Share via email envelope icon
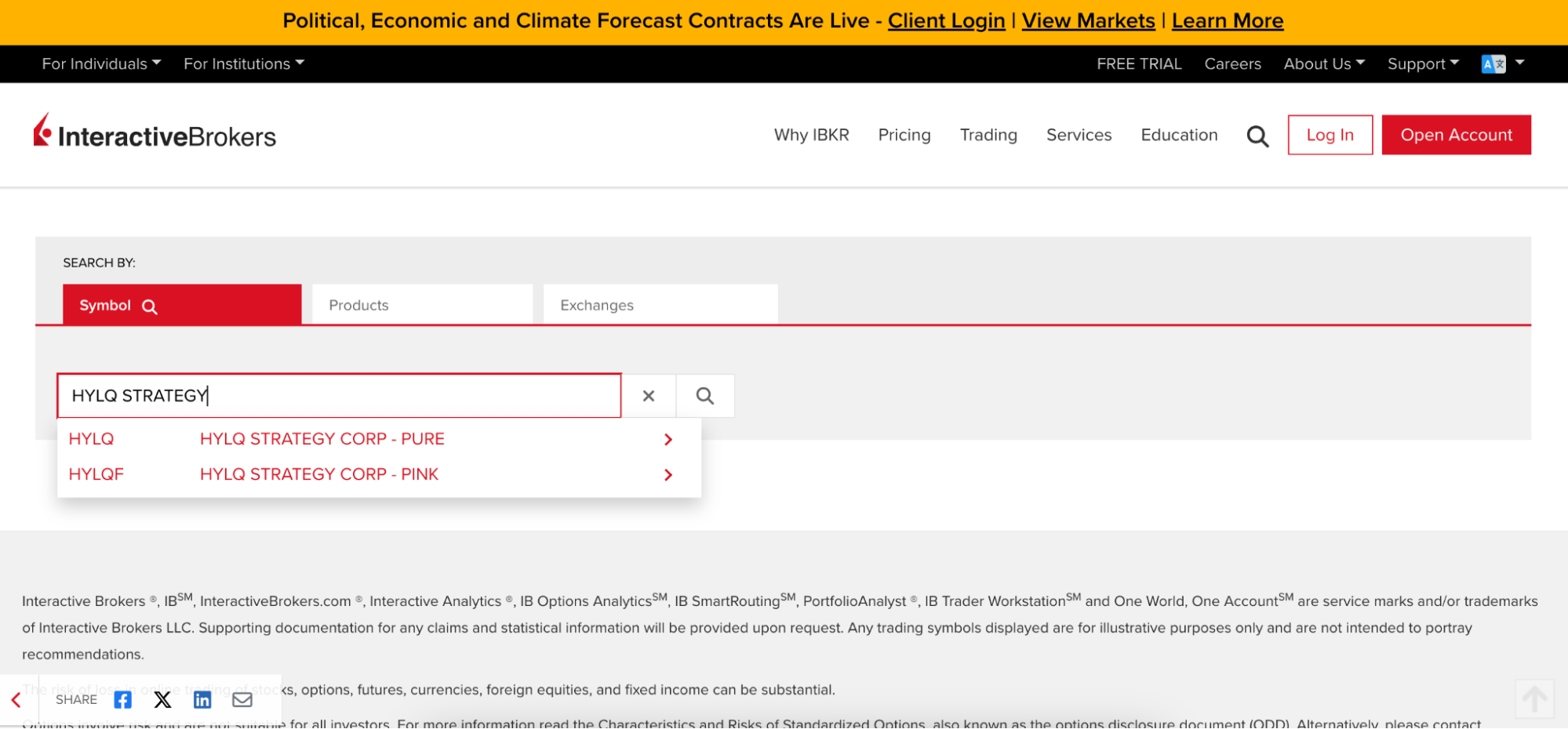This screenshot has width=1568, height=729. click(242, 699)
